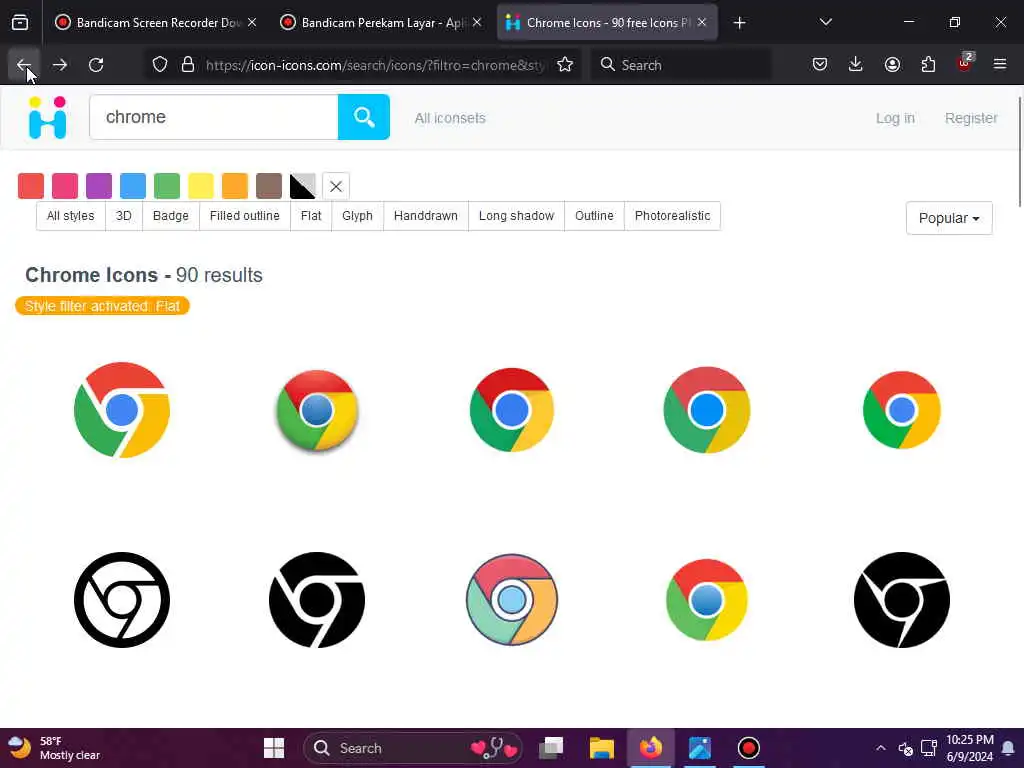The image size is (1024, 768).
Task: Close the Chrome Icons tab
Action: pyautogui.click(x=702, y=23)
